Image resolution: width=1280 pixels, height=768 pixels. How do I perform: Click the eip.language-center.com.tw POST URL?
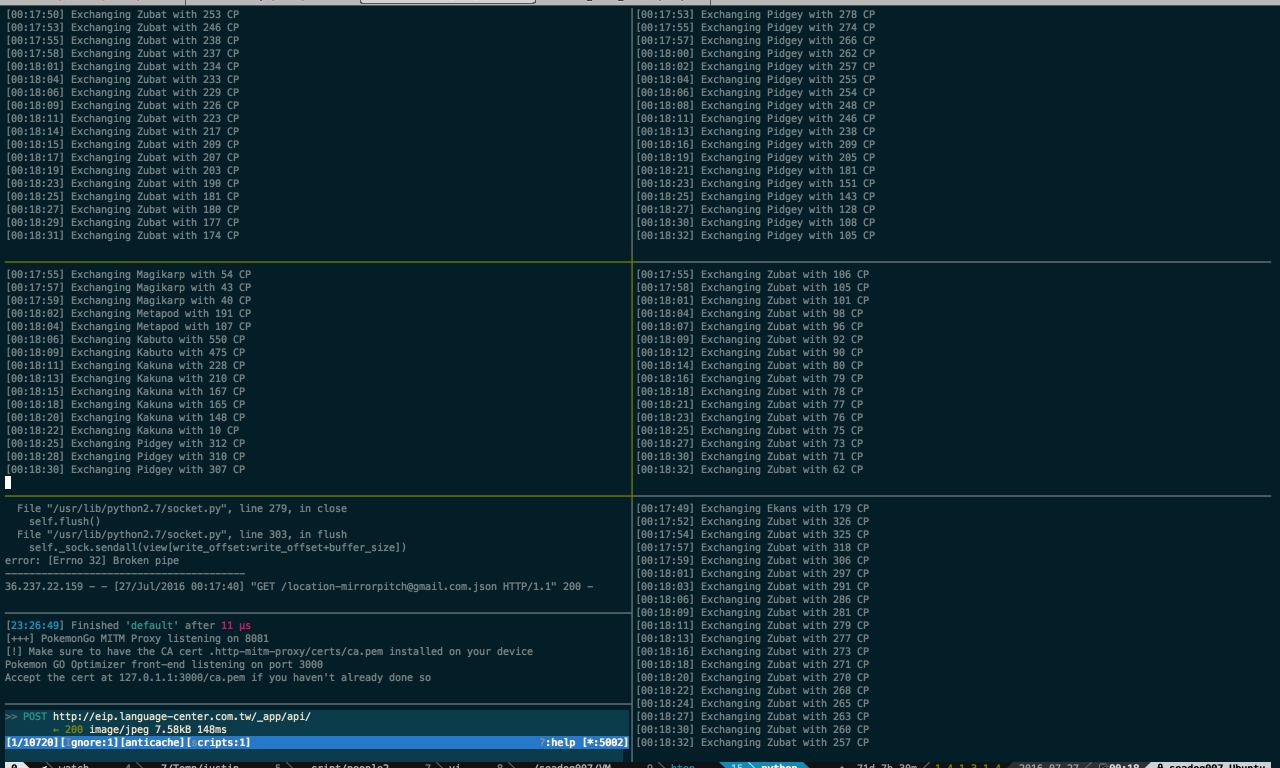click(181, 716)
